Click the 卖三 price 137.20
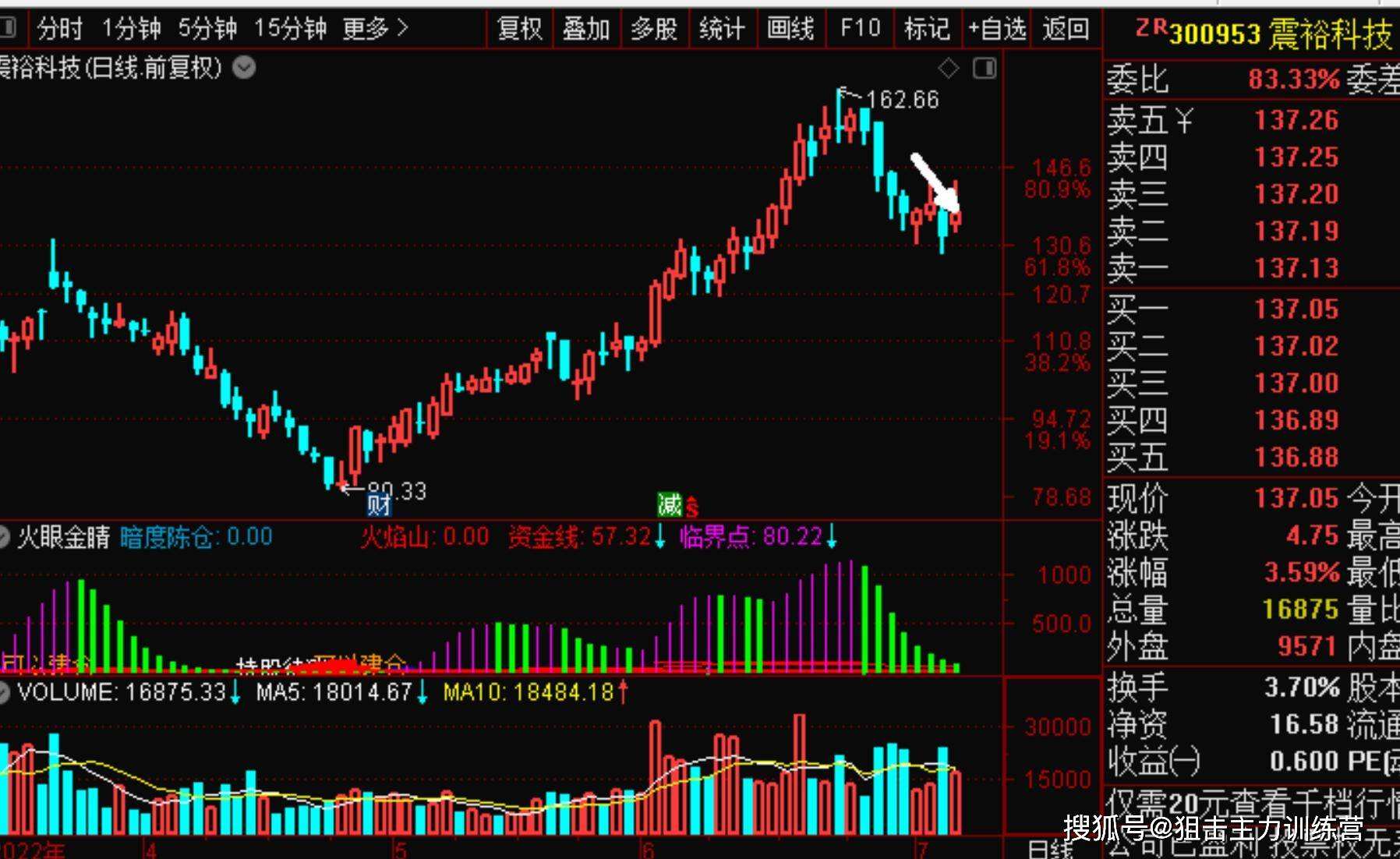This screenshot has height=859, width=1400. (1296, 194)
